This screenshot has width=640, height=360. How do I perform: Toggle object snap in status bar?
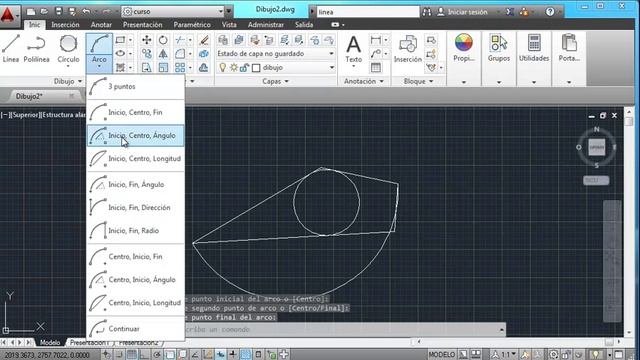pos(170,354)
